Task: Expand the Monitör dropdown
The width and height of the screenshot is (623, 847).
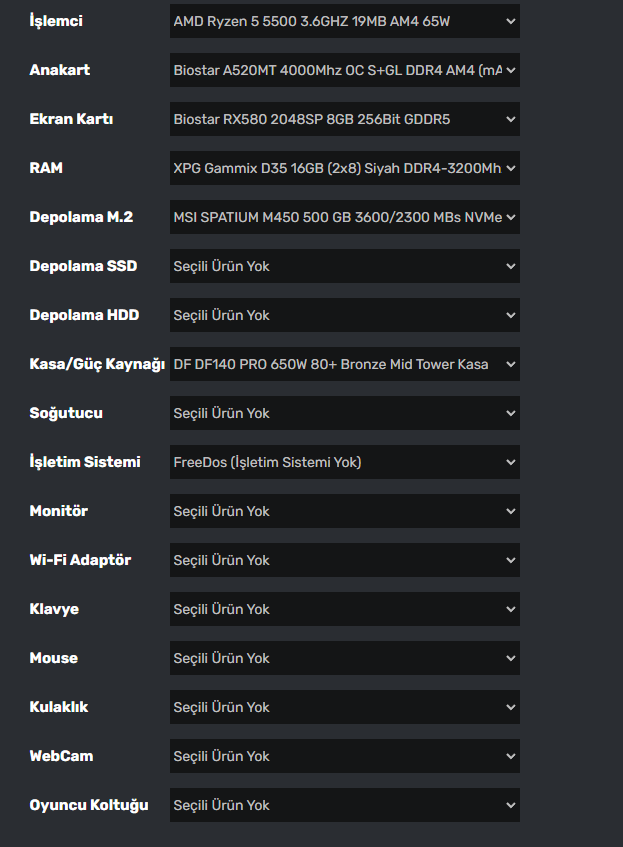Action: [x=344, y=511]
